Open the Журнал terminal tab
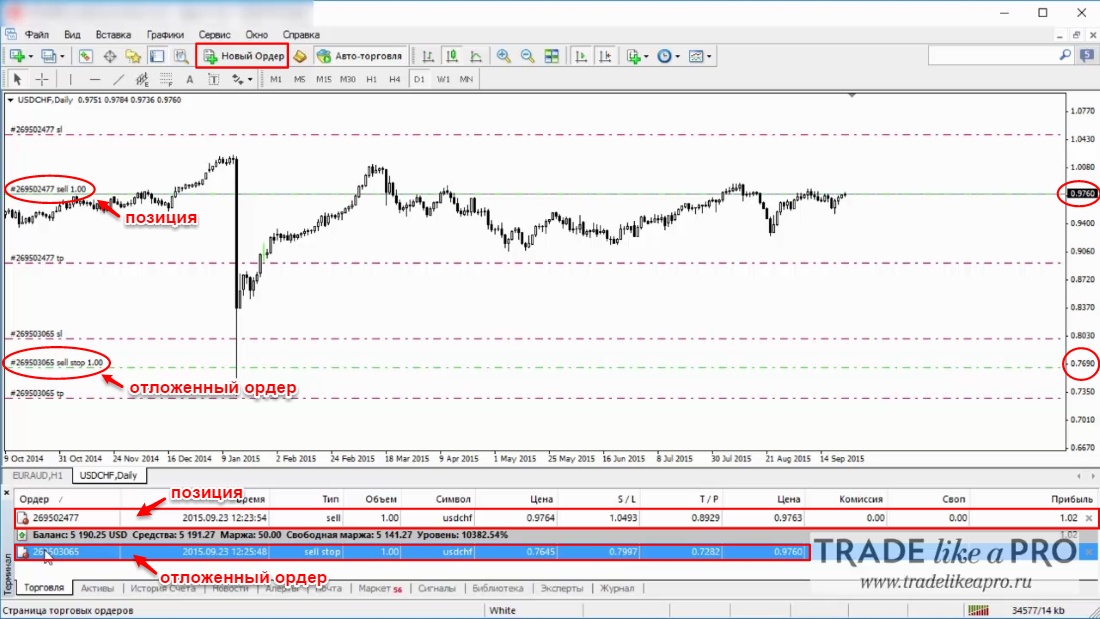 click(617, 588)
